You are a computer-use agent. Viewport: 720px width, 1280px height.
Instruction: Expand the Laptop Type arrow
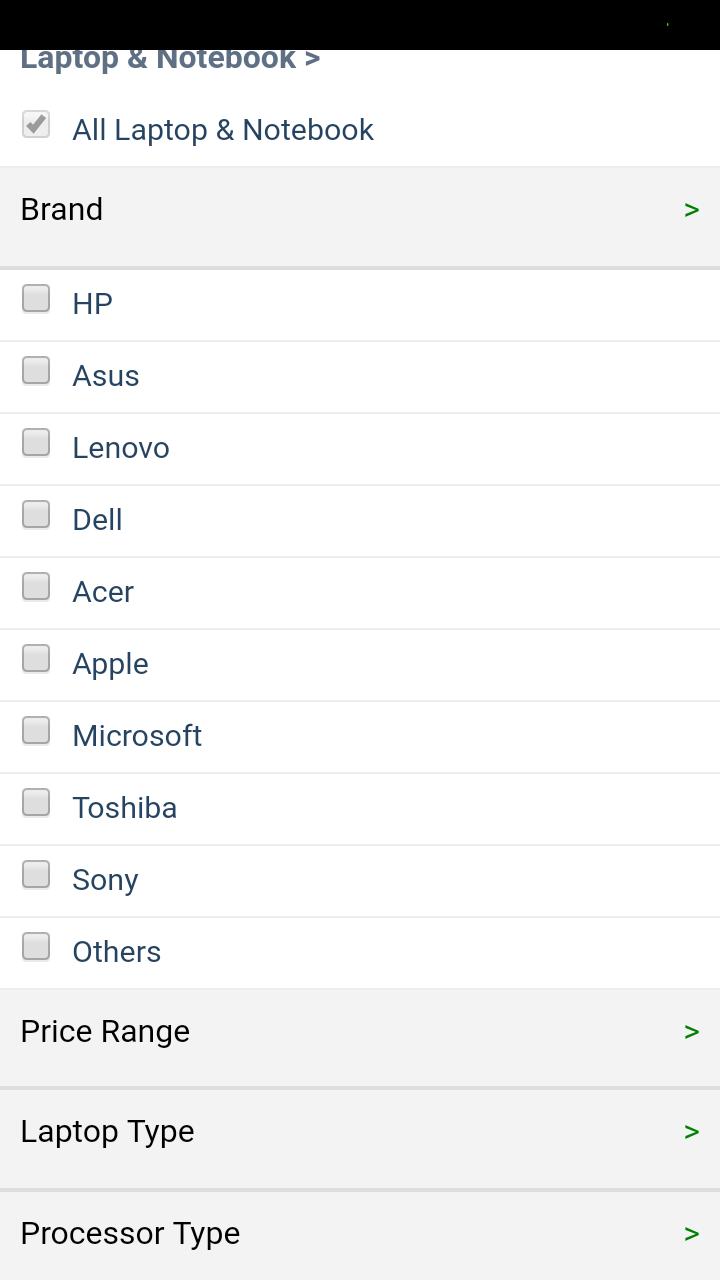(x=691, y=1132)
